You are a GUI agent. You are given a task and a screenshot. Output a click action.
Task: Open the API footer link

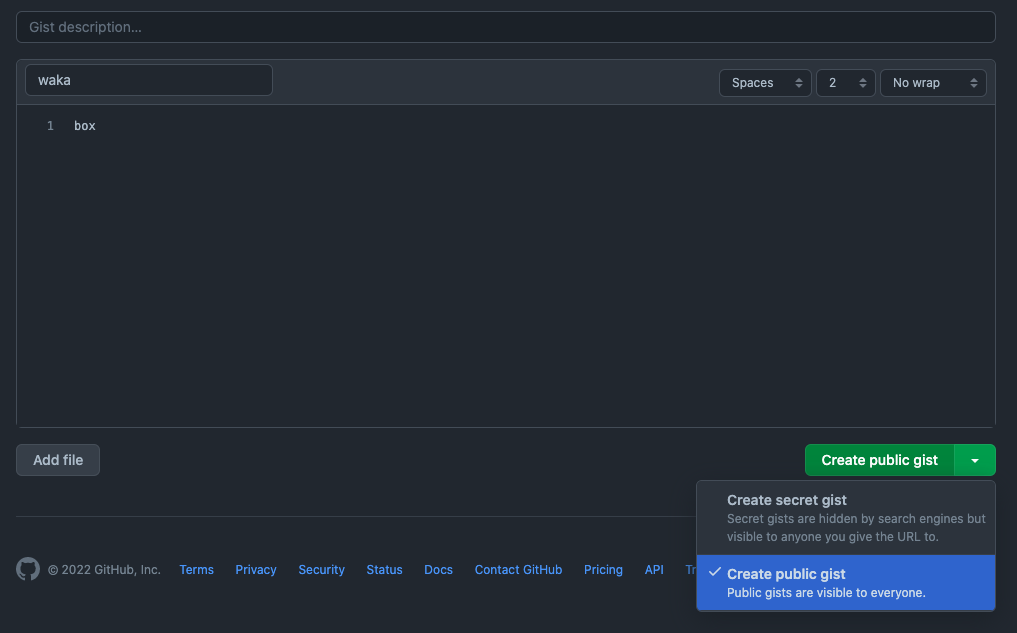(x=654, y=569)
